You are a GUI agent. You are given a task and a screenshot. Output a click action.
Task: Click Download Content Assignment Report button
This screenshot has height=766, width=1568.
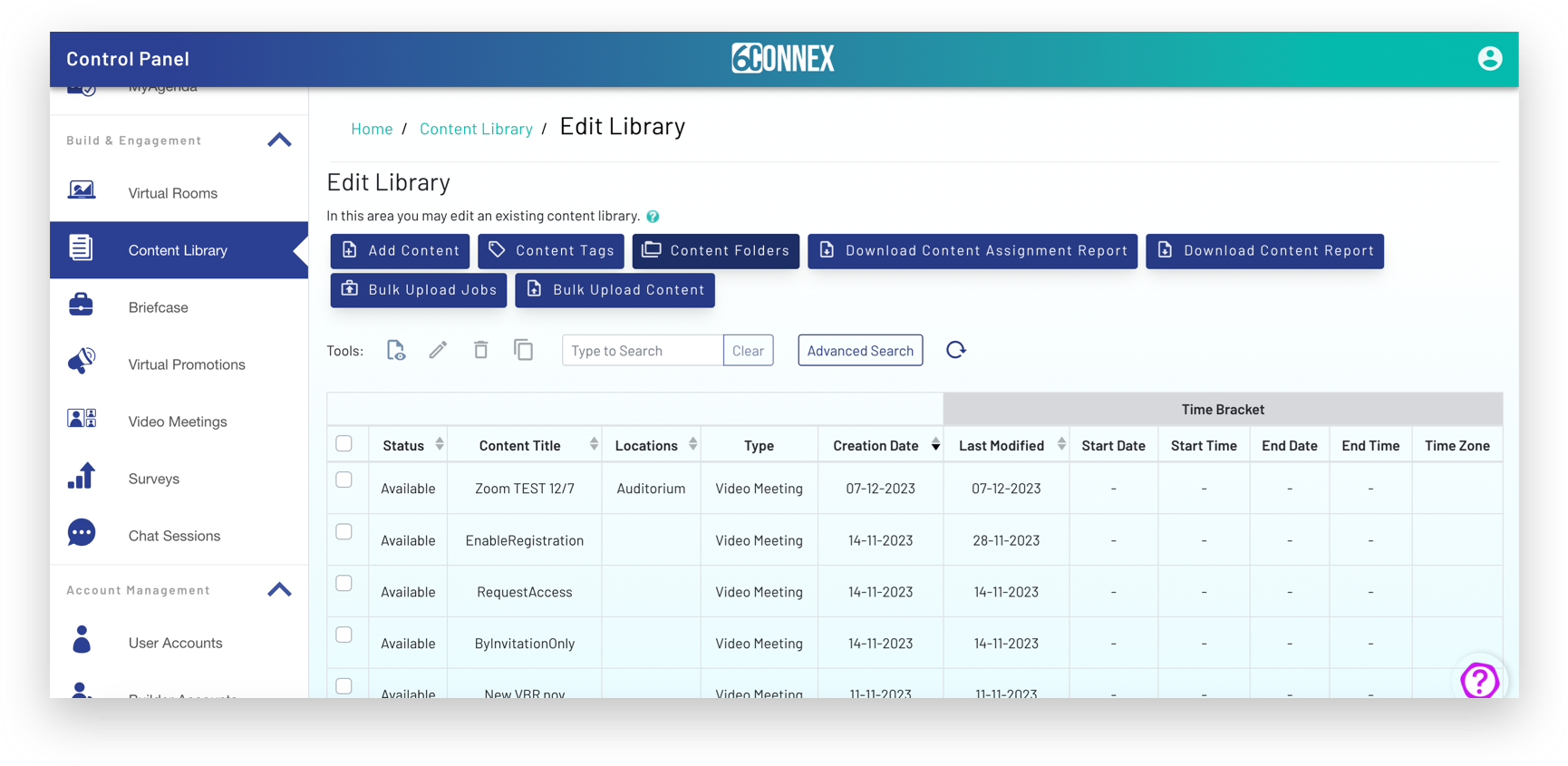pos(973,251)
